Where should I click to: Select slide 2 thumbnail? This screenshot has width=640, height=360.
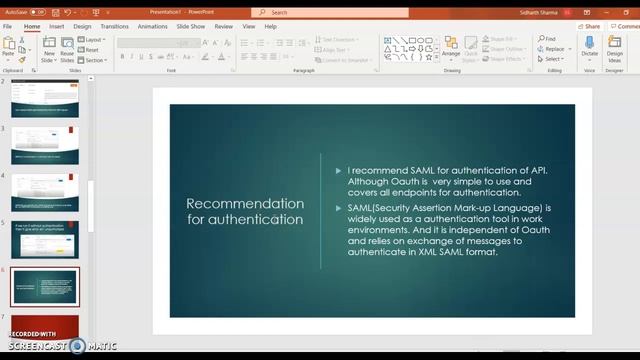[x=45, y=98]
